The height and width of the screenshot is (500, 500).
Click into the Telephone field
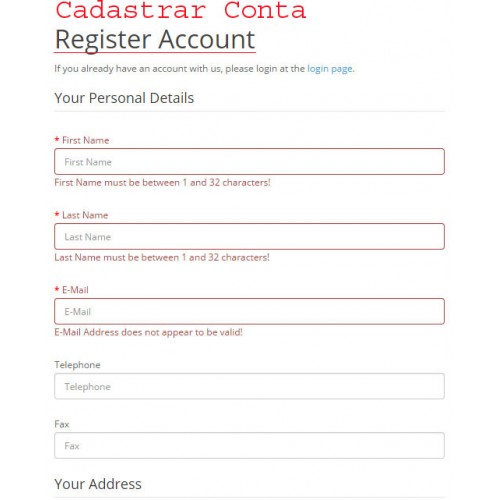point(249,386)
